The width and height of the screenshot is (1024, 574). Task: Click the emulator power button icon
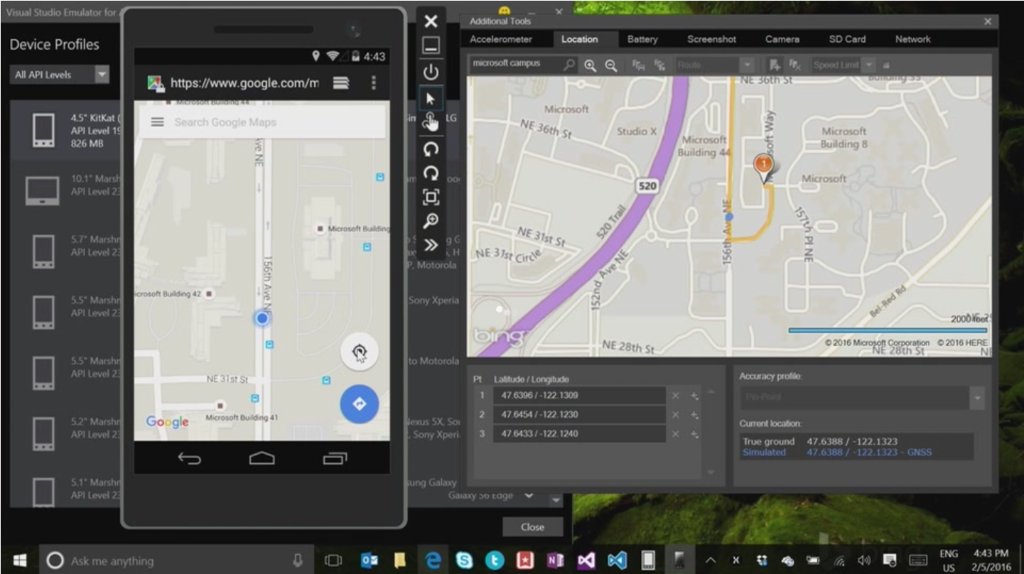tap(430, 72)
